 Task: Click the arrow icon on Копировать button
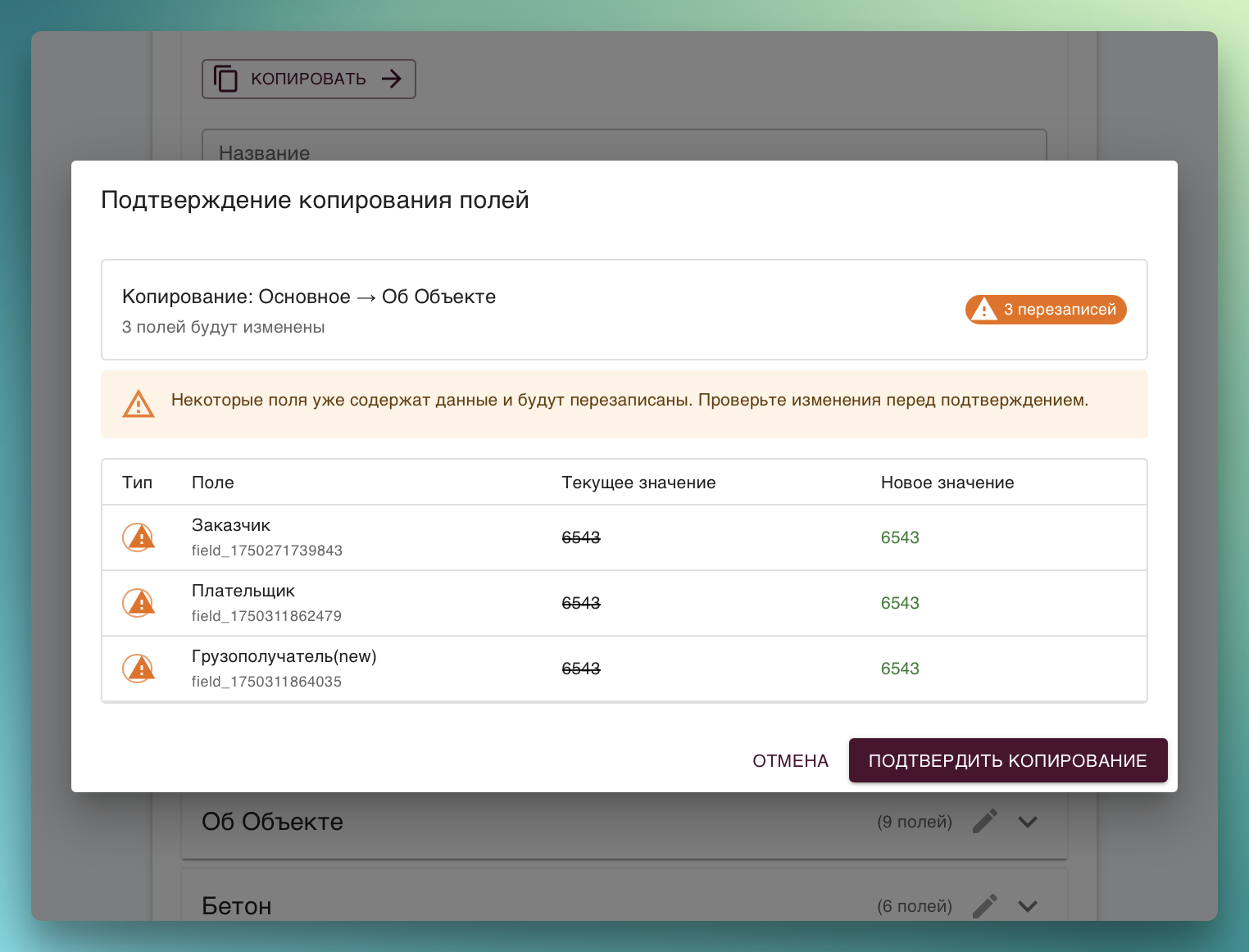(x=392, y=79)
